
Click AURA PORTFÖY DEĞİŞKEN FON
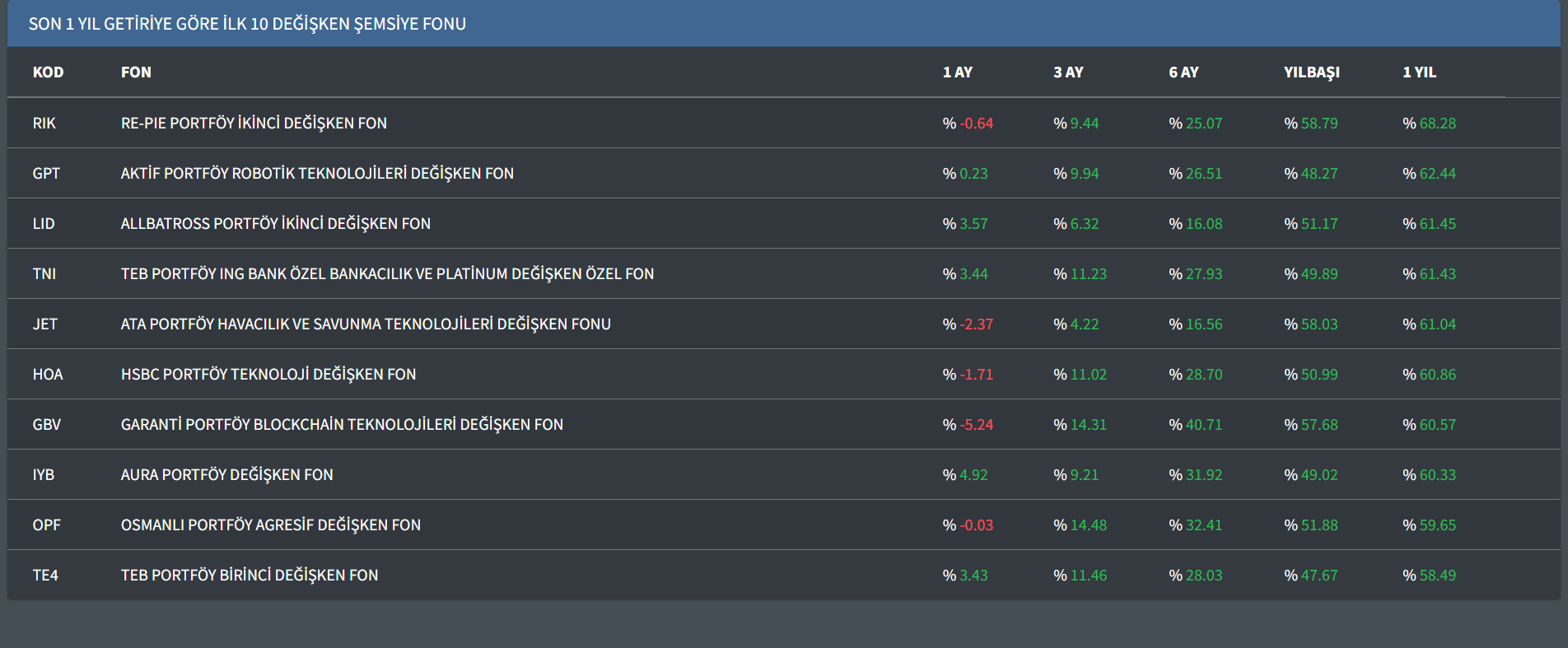click(x=226, y=475)
